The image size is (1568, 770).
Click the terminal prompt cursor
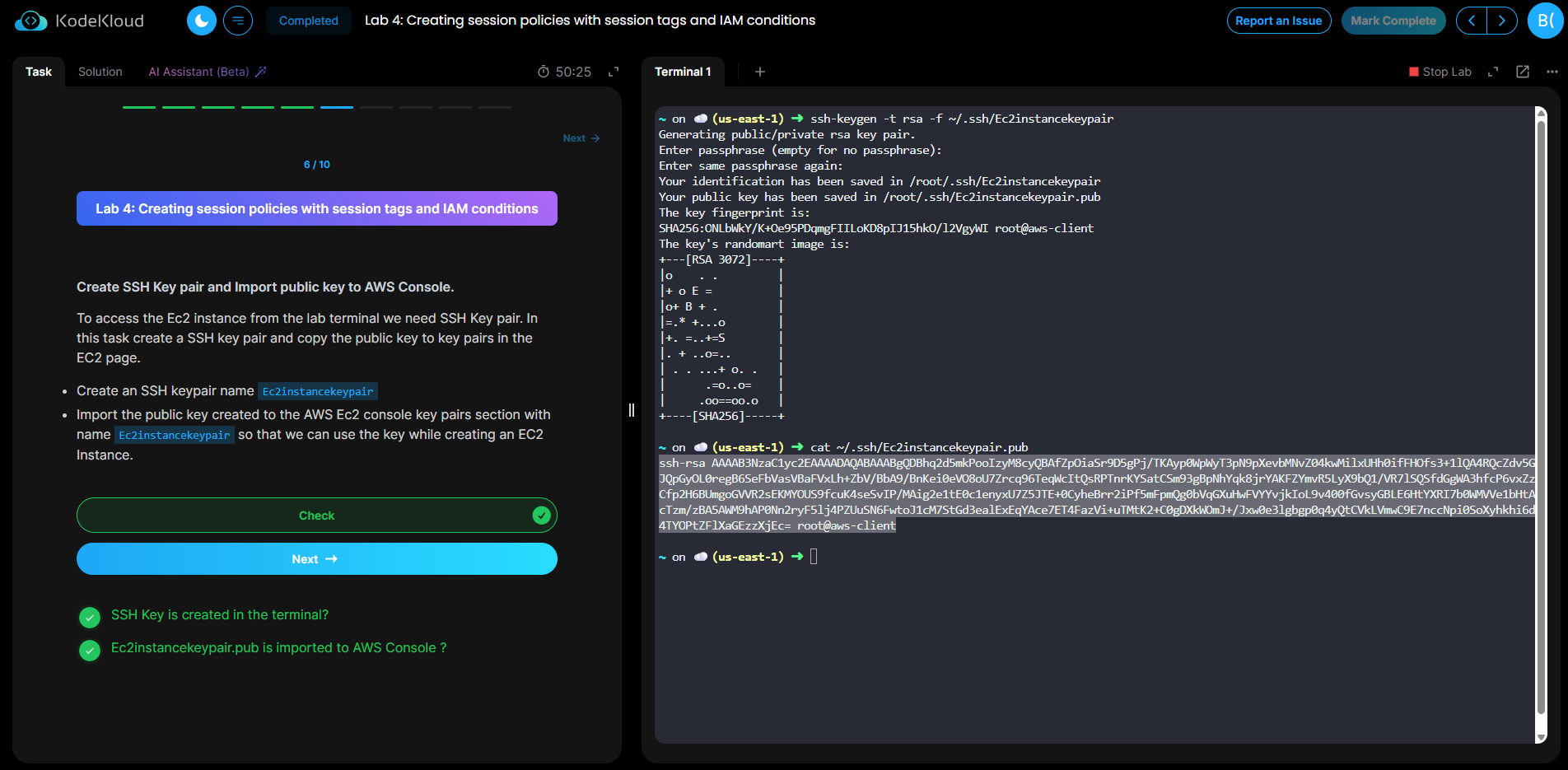814,557
